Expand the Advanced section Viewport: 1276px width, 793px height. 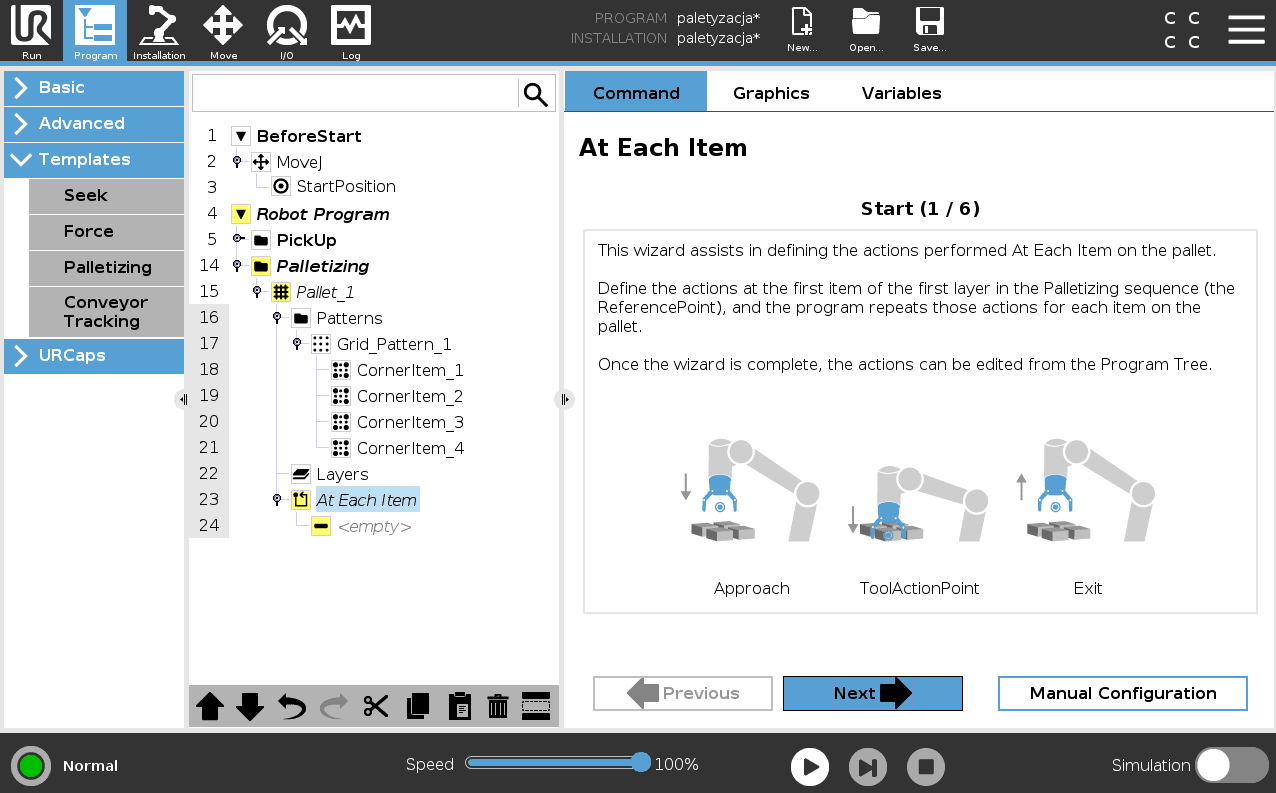[x=94, y=124]
